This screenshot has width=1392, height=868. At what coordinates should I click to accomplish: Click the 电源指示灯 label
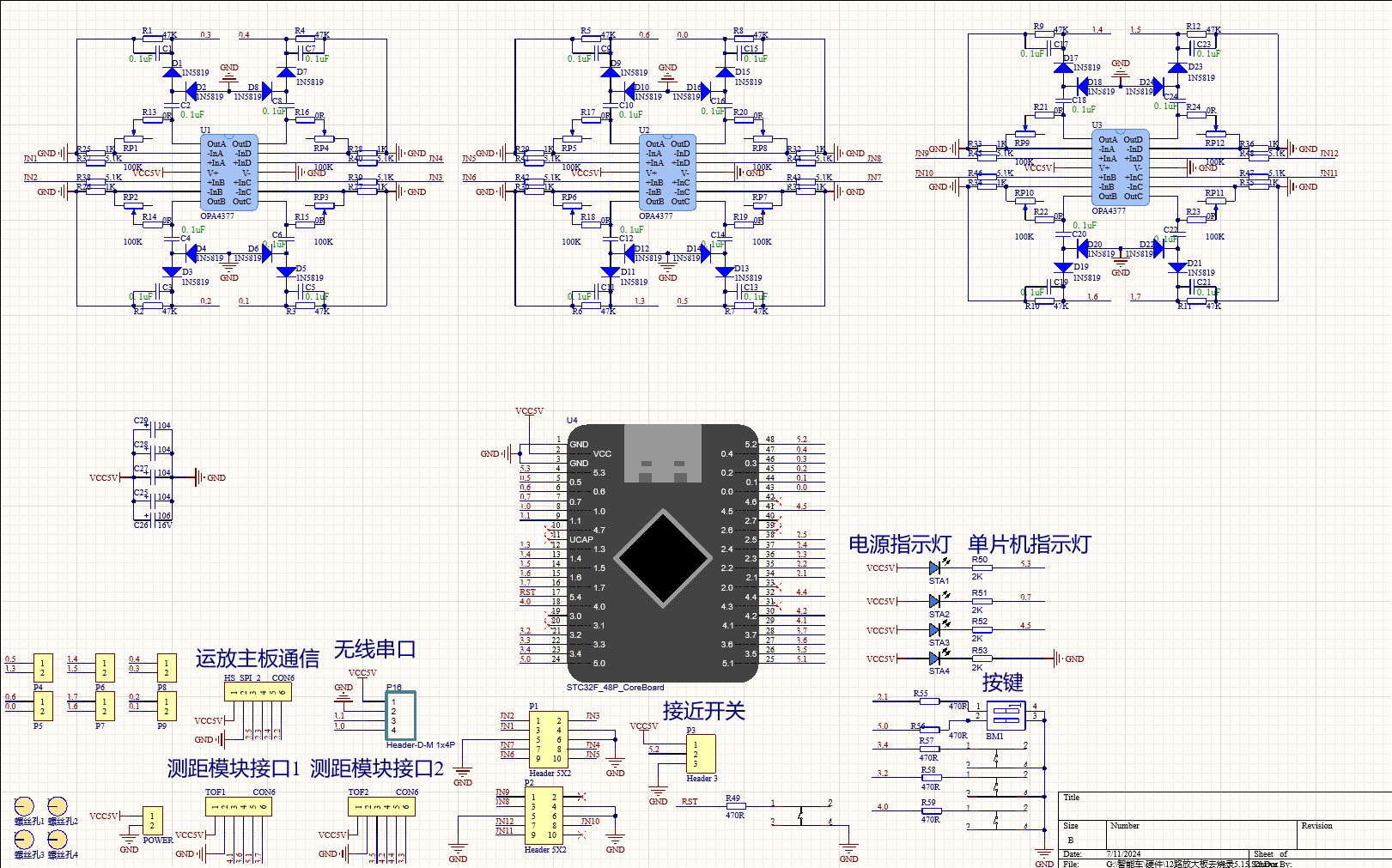(x=899, y=544)
